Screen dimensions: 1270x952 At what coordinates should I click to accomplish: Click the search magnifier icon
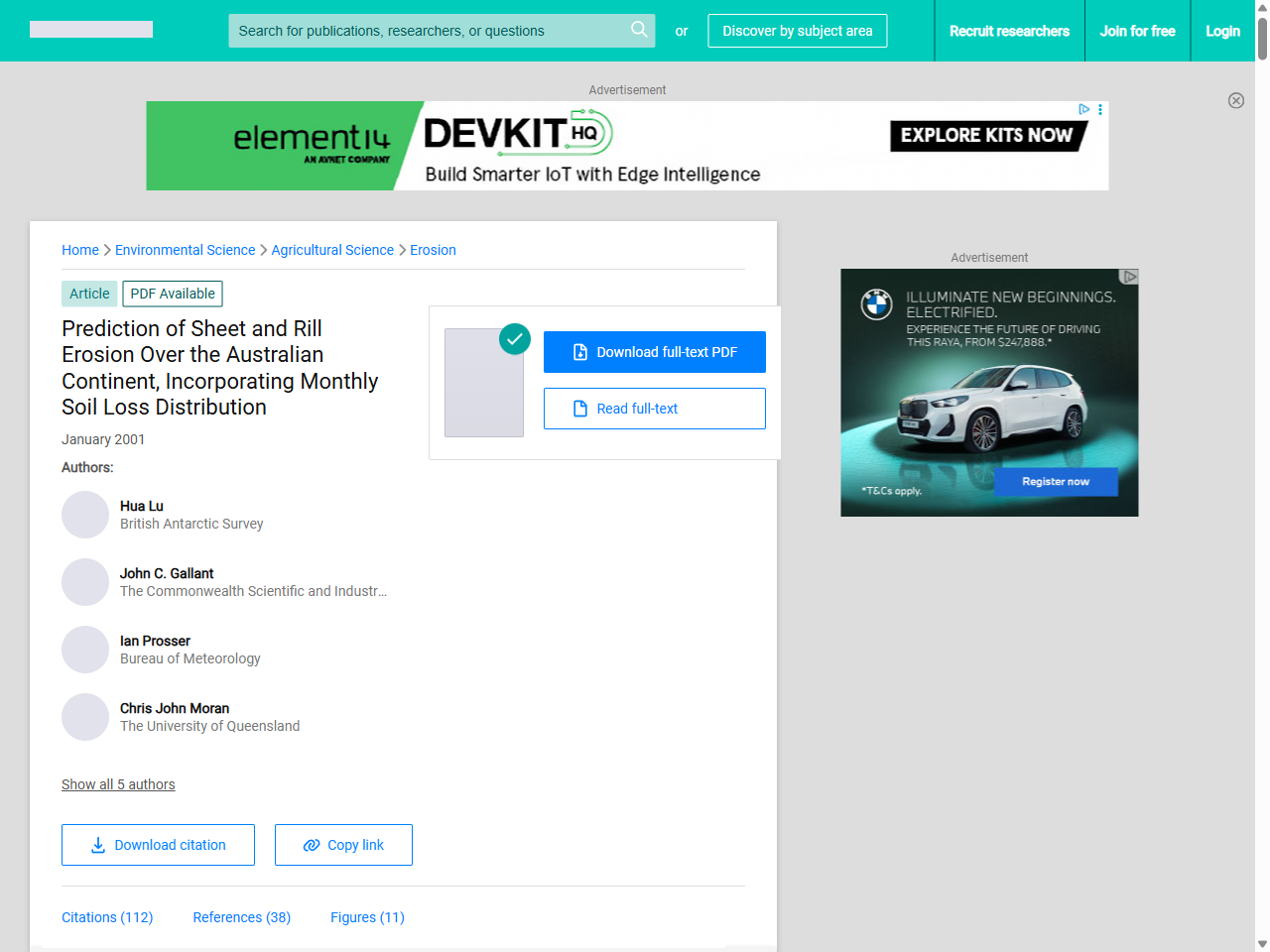(x=639, y=30)
